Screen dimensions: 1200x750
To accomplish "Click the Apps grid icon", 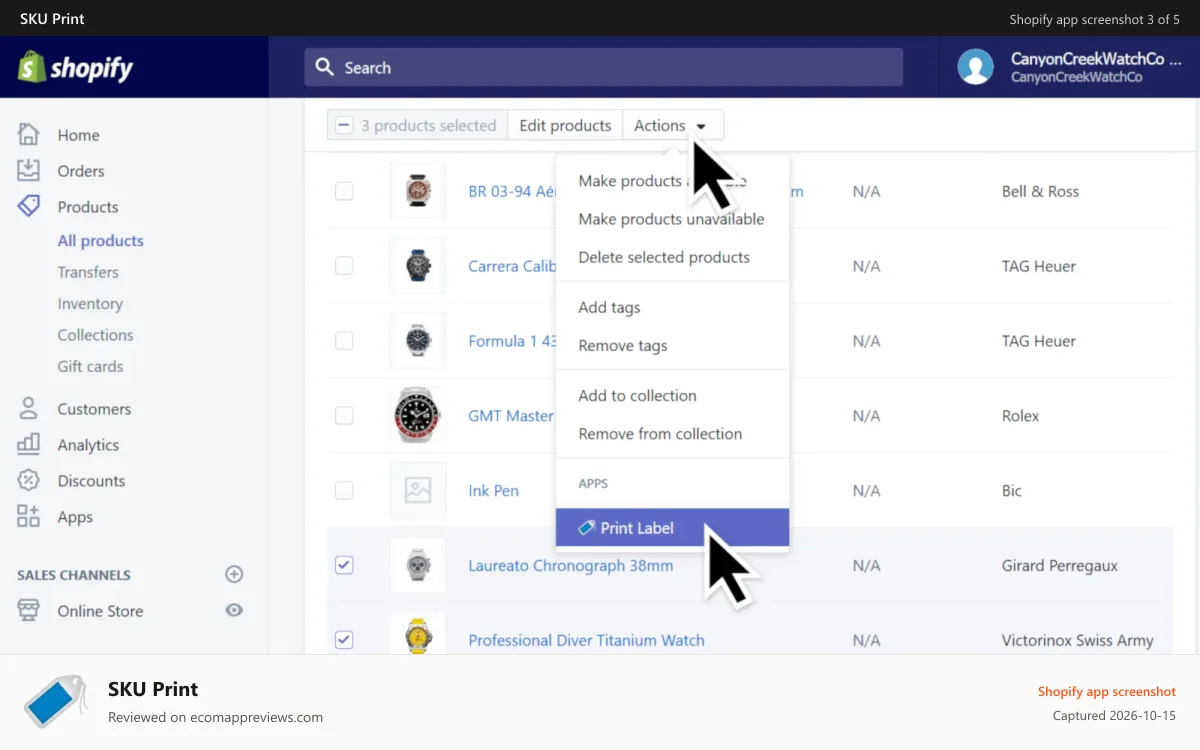I will (x=29, y=517).
